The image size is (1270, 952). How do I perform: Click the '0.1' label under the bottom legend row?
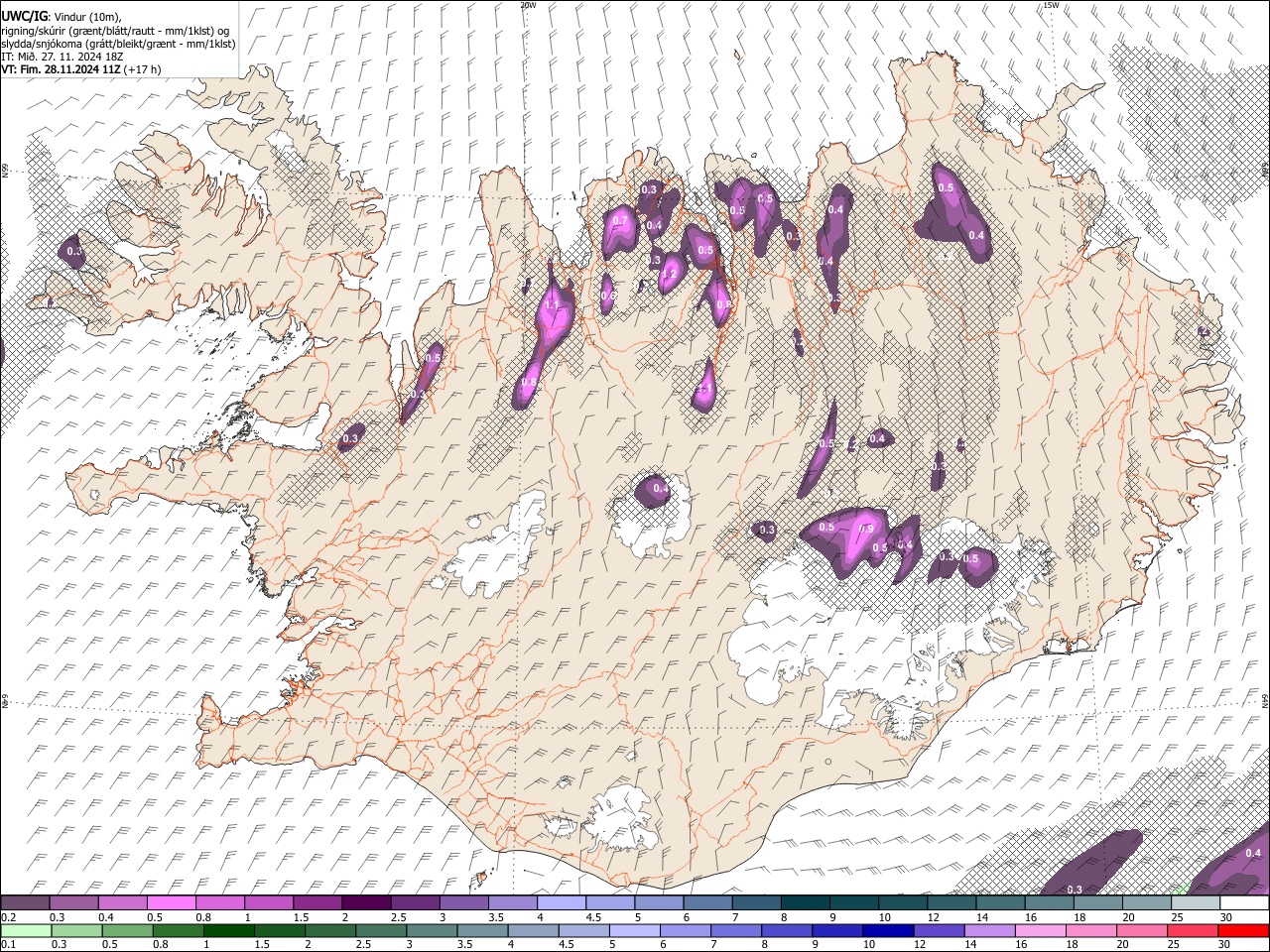tap(8, 945)
